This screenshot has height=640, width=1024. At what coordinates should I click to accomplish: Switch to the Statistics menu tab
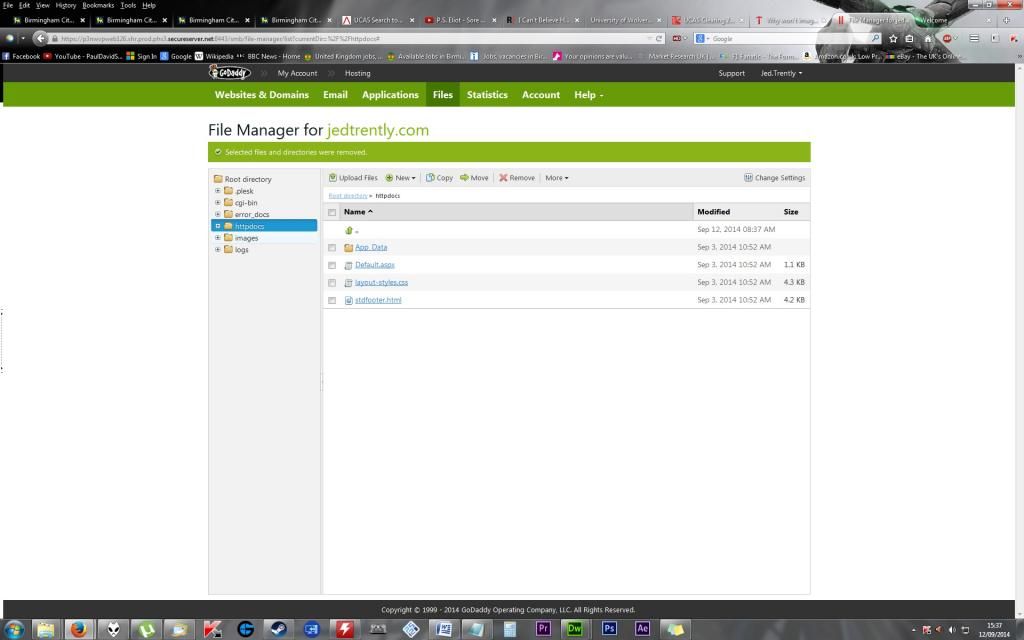coord(487,95)
